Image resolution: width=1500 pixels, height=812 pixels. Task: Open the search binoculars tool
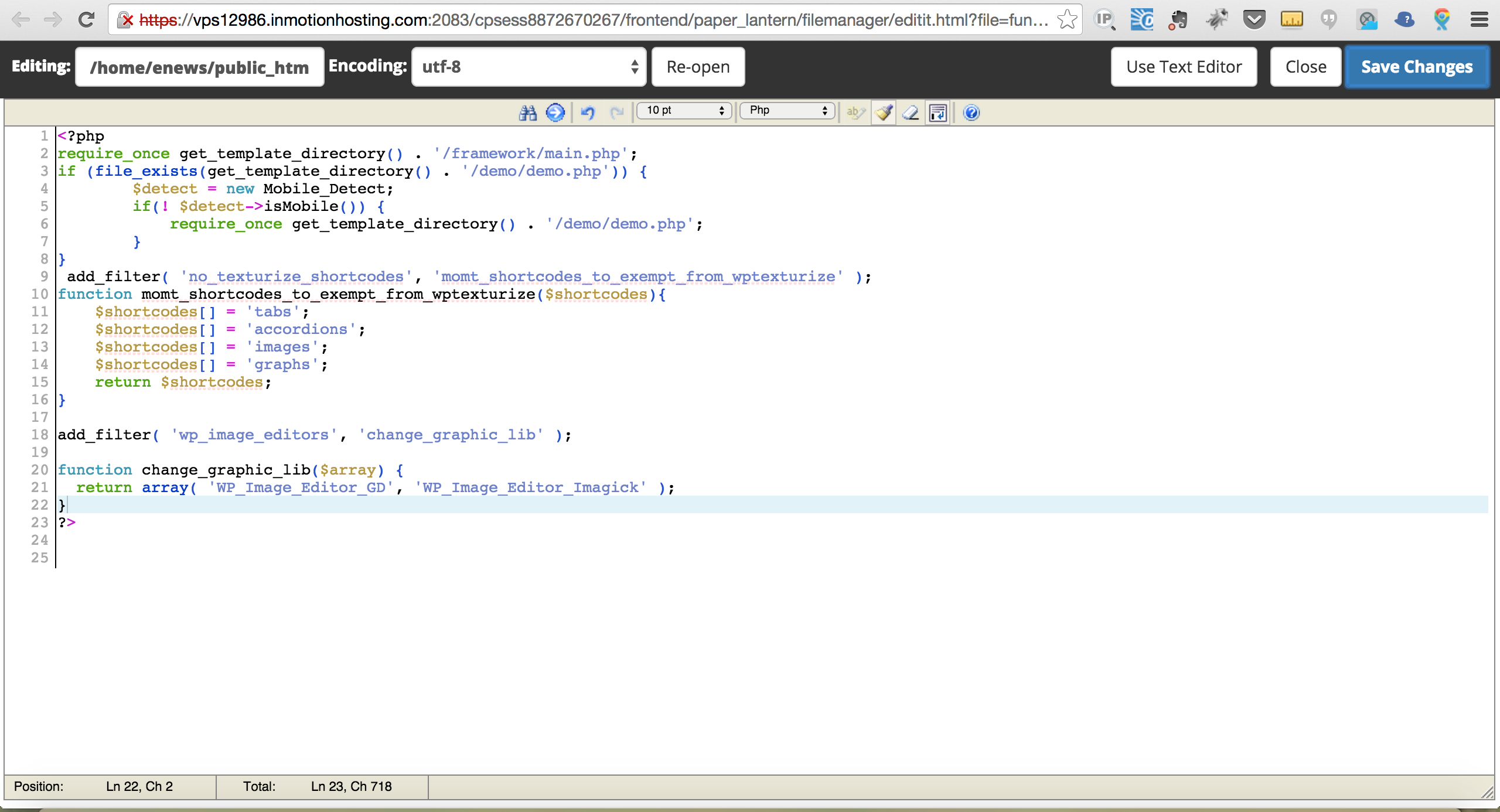click(x=528, y=112)
